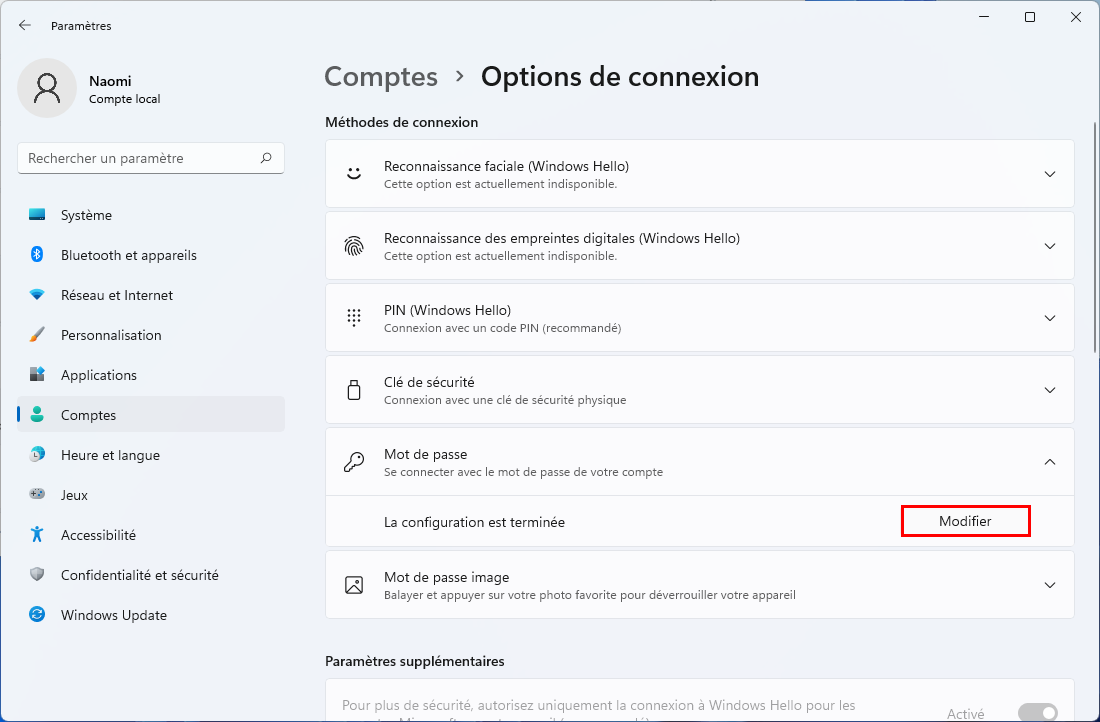Click the Modifier password button
This screenshot has width=1100, height=722.
pos(965,521)
